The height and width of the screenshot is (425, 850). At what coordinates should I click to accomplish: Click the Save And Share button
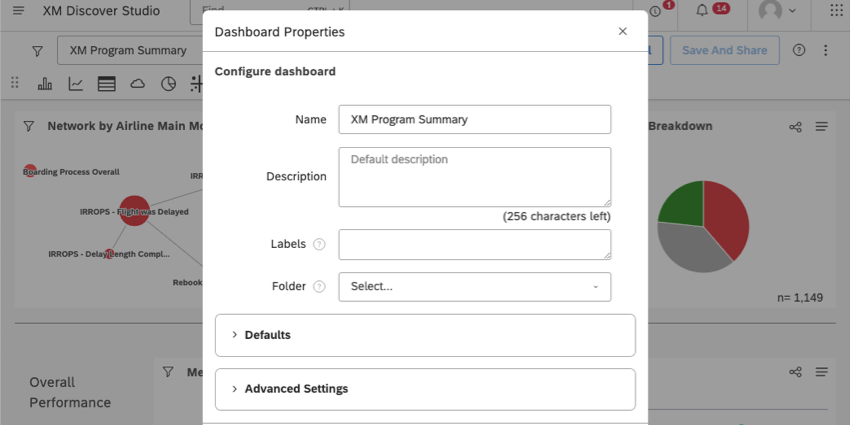click(x=724, y=50)
